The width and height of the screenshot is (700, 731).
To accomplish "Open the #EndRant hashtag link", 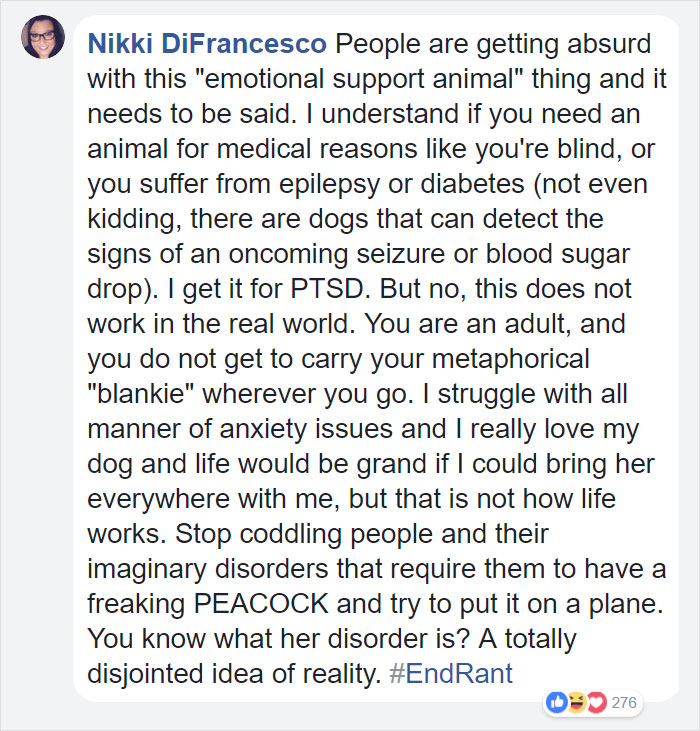I will point(451,674).
